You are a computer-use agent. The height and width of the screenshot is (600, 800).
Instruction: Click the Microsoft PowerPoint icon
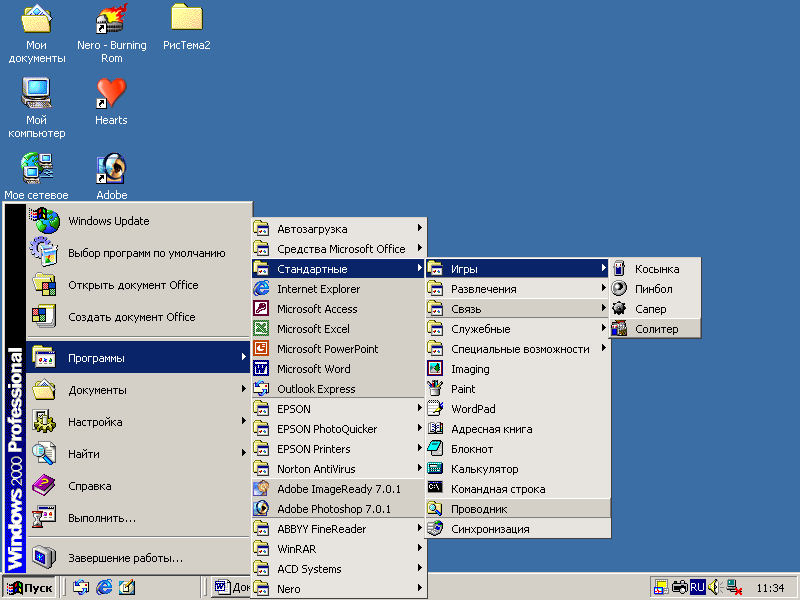pos(261,348)
